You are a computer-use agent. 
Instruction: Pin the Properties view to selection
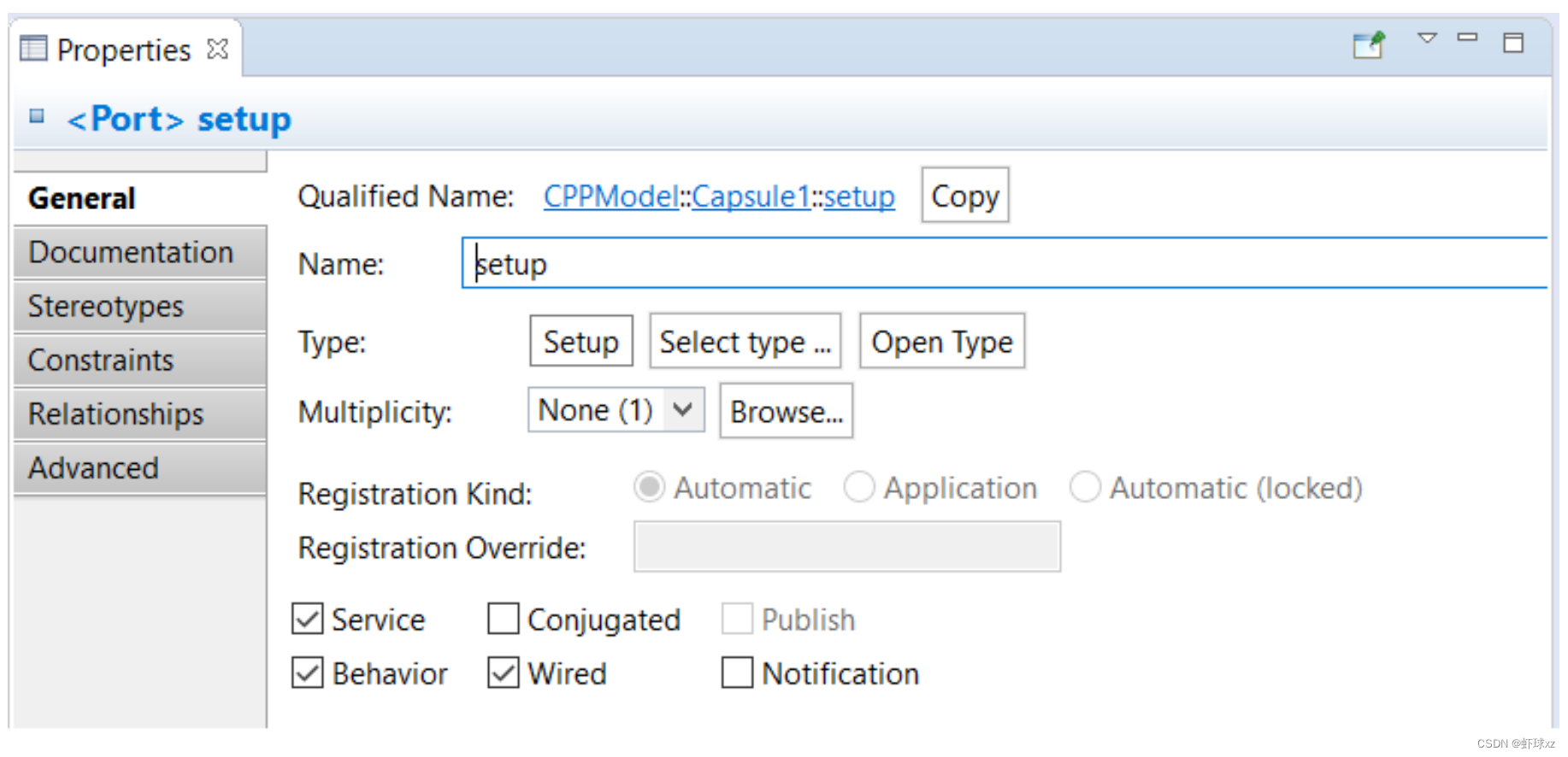pyautogui.click(x=1369, y=44)
